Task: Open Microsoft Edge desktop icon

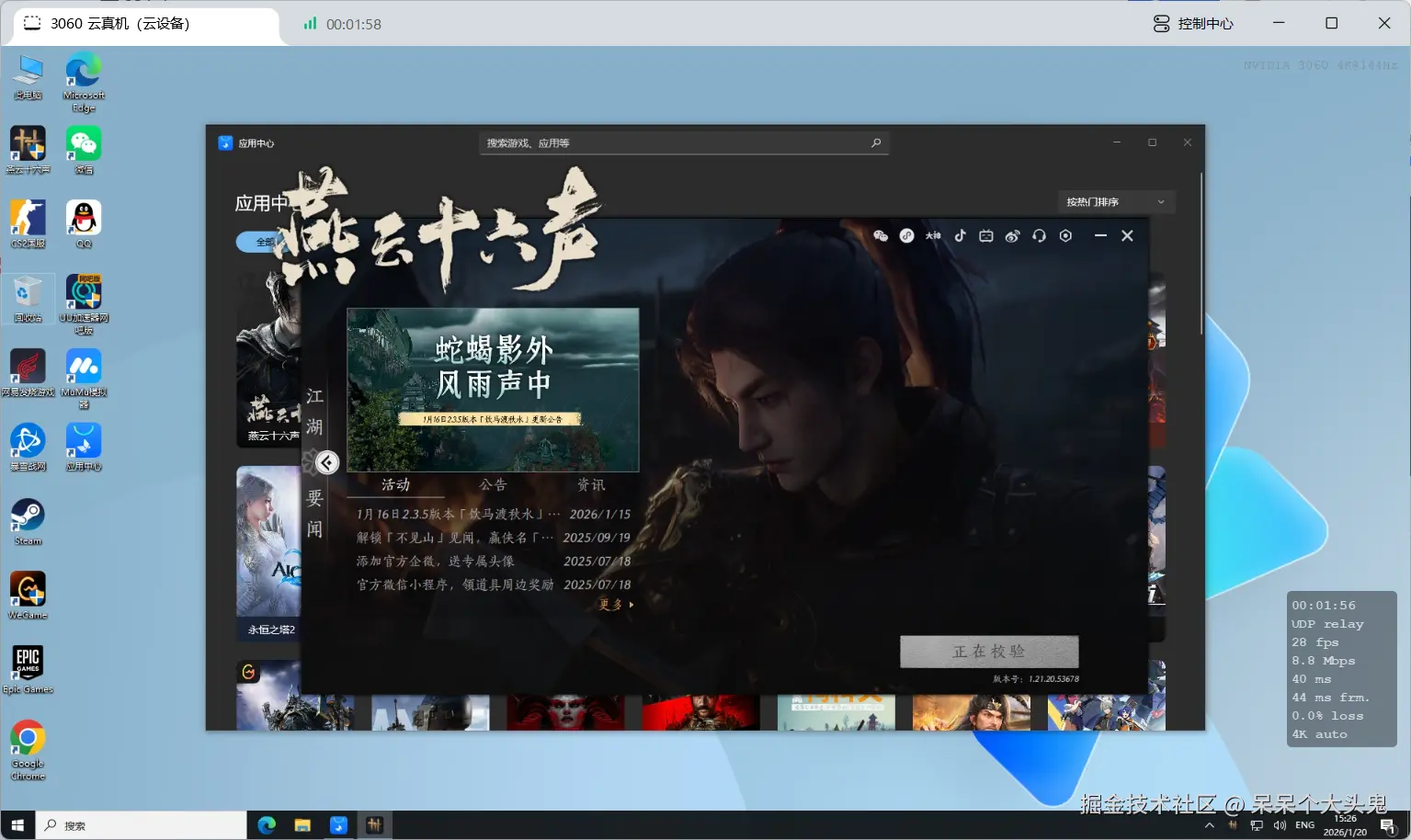Action: 84,83
